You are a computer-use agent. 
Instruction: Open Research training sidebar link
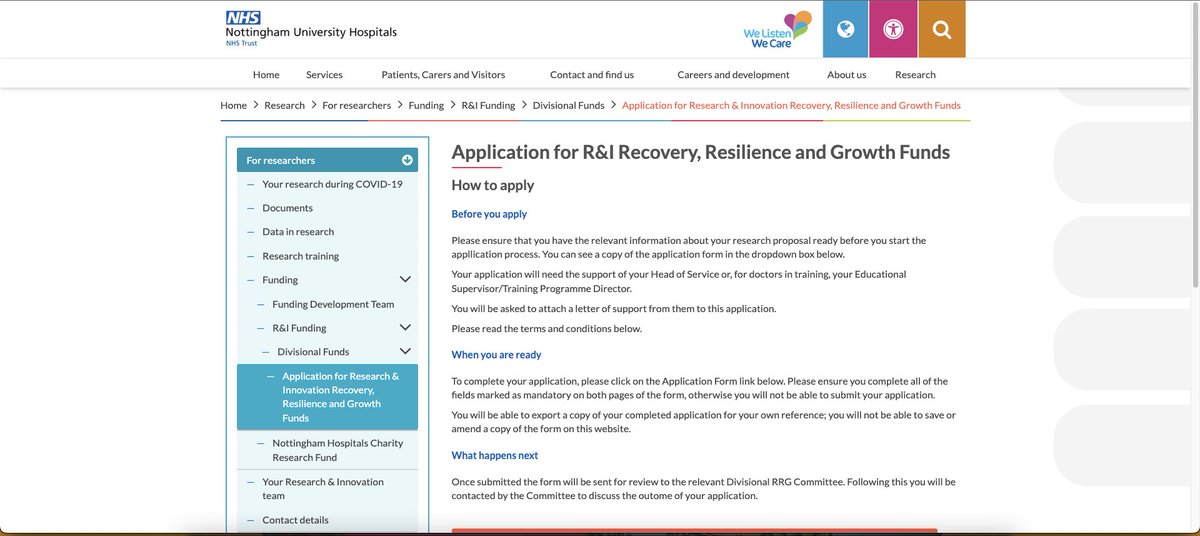(300, 256)
